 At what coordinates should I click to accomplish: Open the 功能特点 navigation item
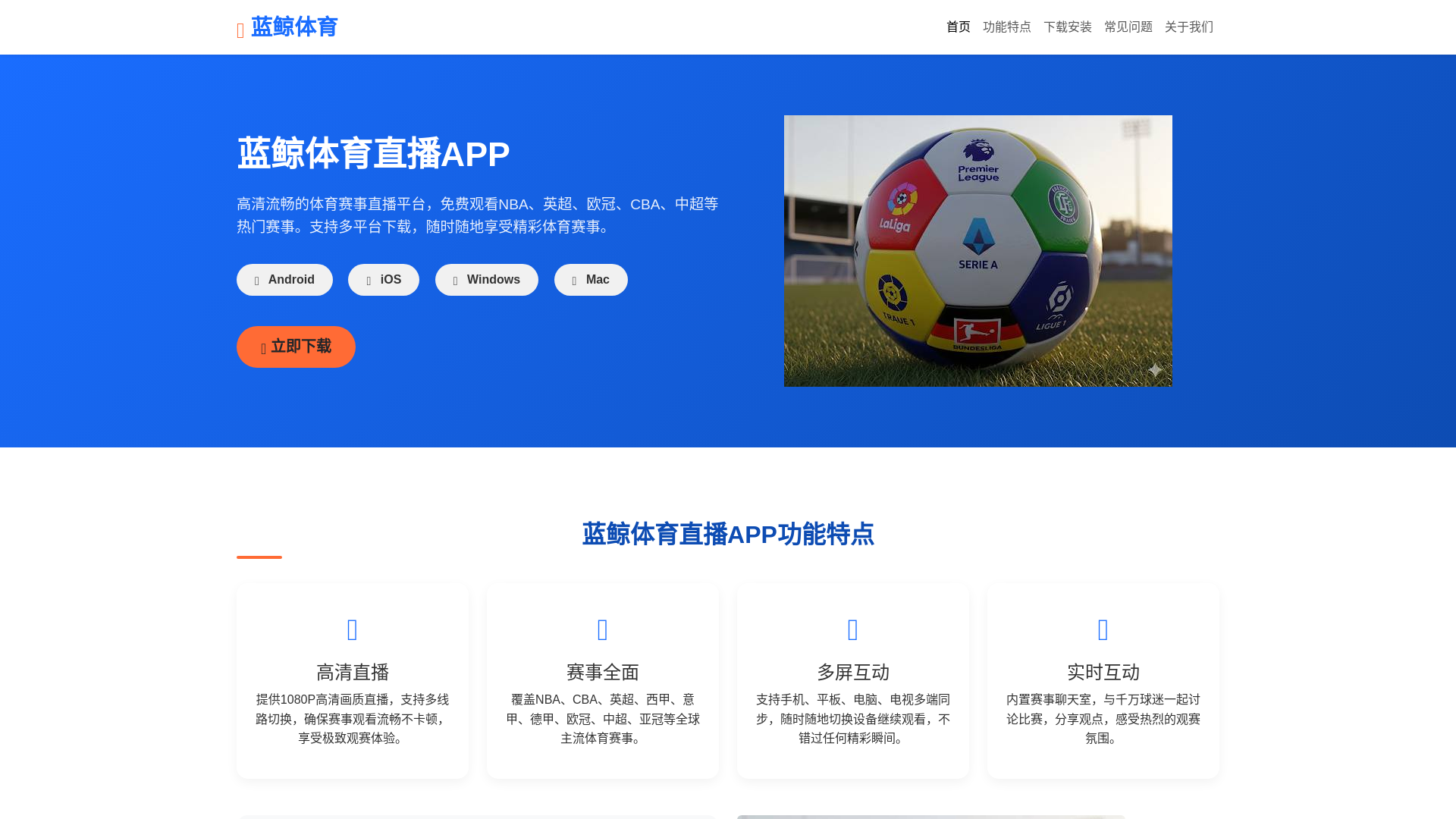point(1007,27)
